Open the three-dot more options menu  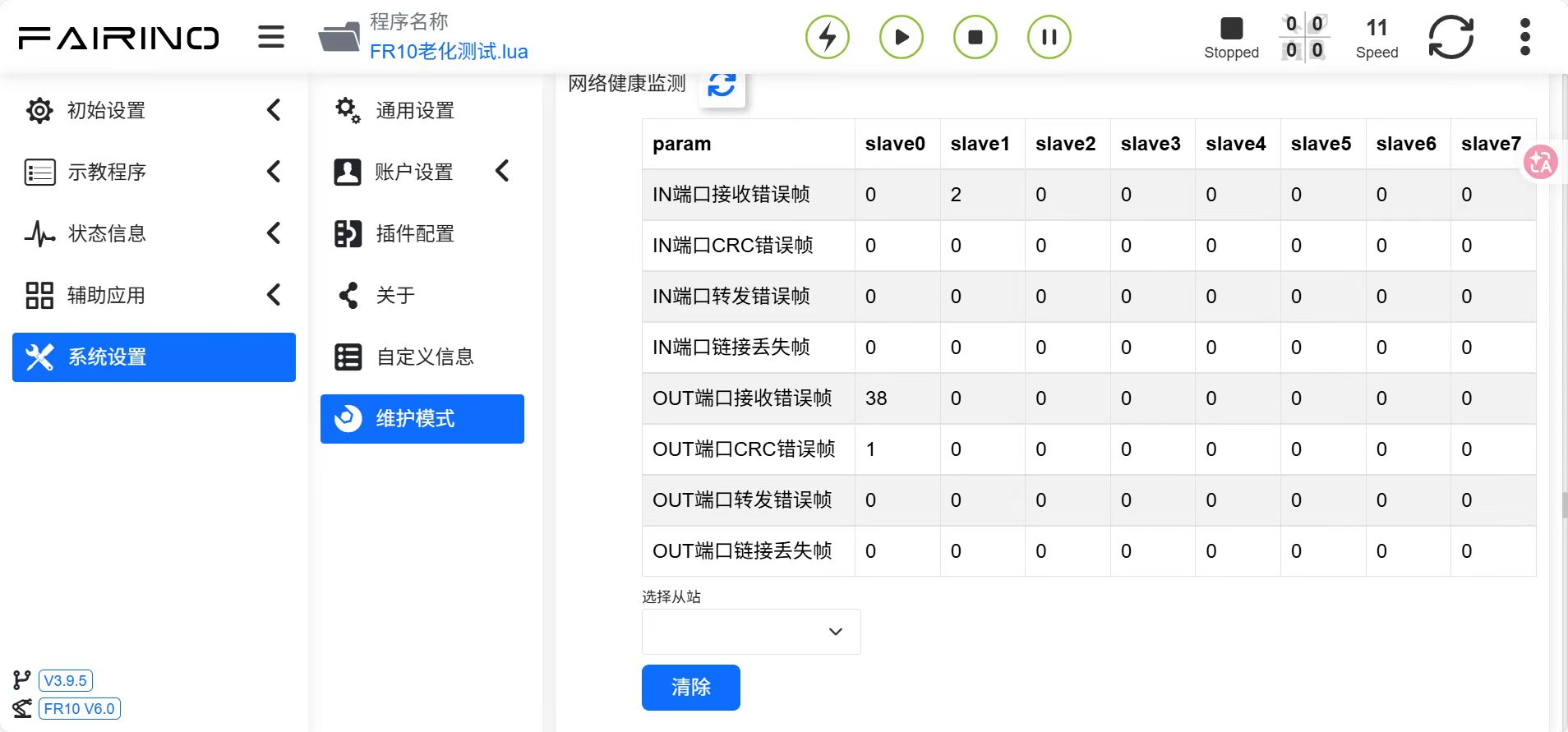[x=1525, y=37]
